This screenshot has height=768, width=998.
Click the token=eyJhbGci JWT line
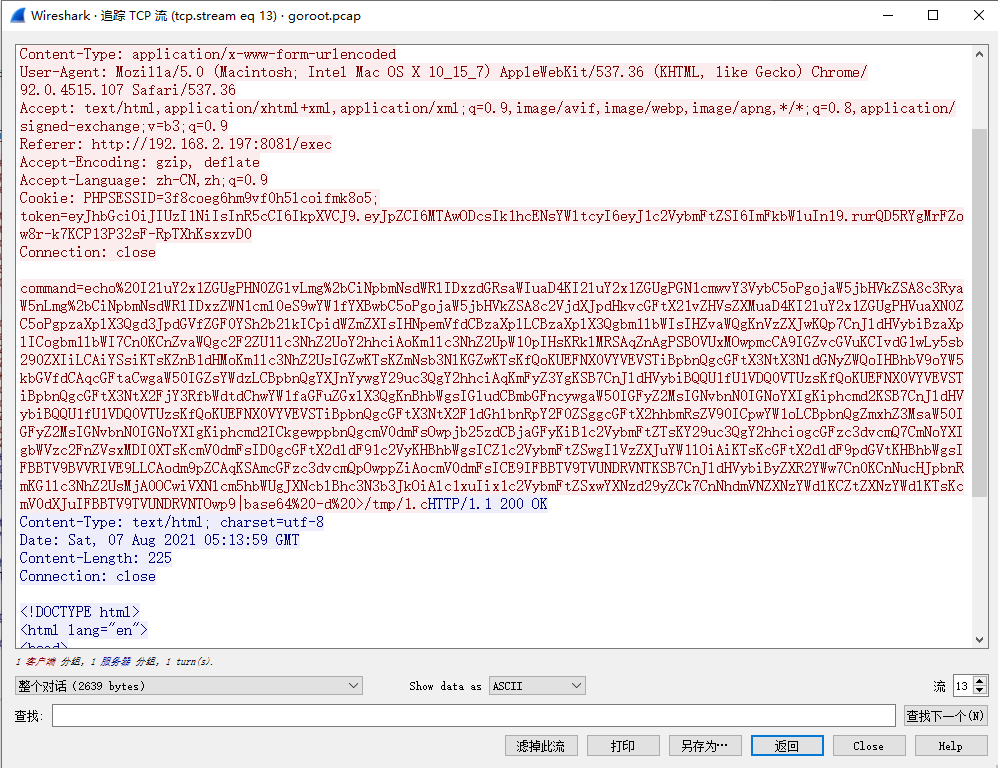point(491,216)
